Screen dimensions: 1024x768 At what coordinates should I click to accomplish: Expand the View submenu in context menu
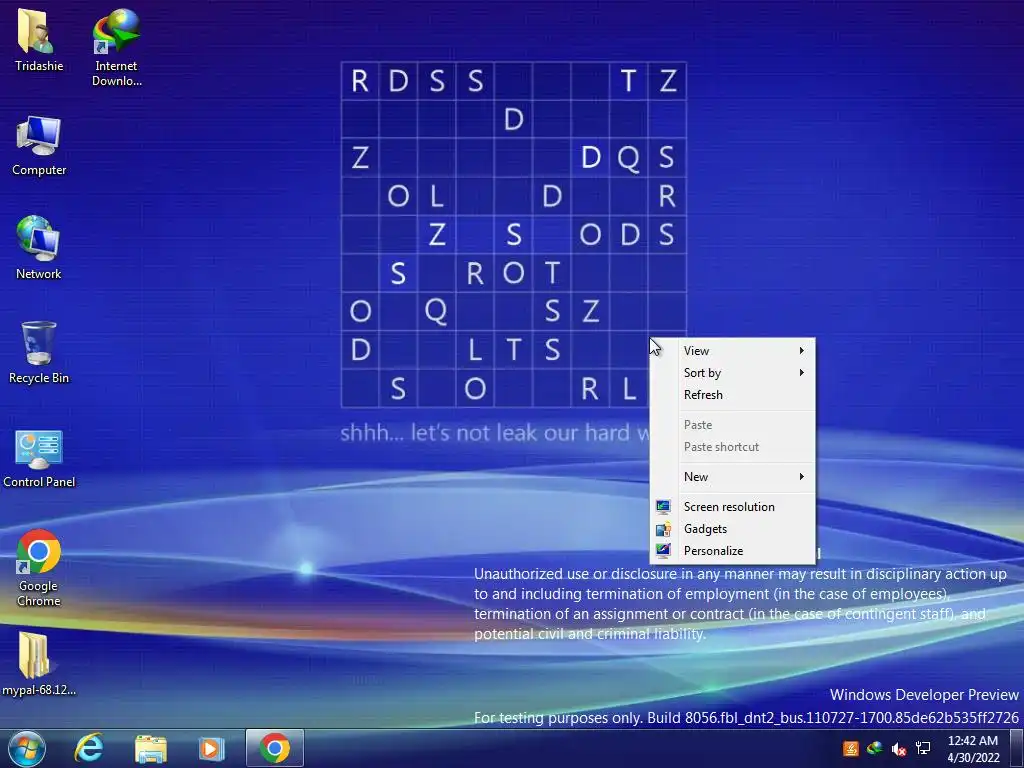pos(733,351)
